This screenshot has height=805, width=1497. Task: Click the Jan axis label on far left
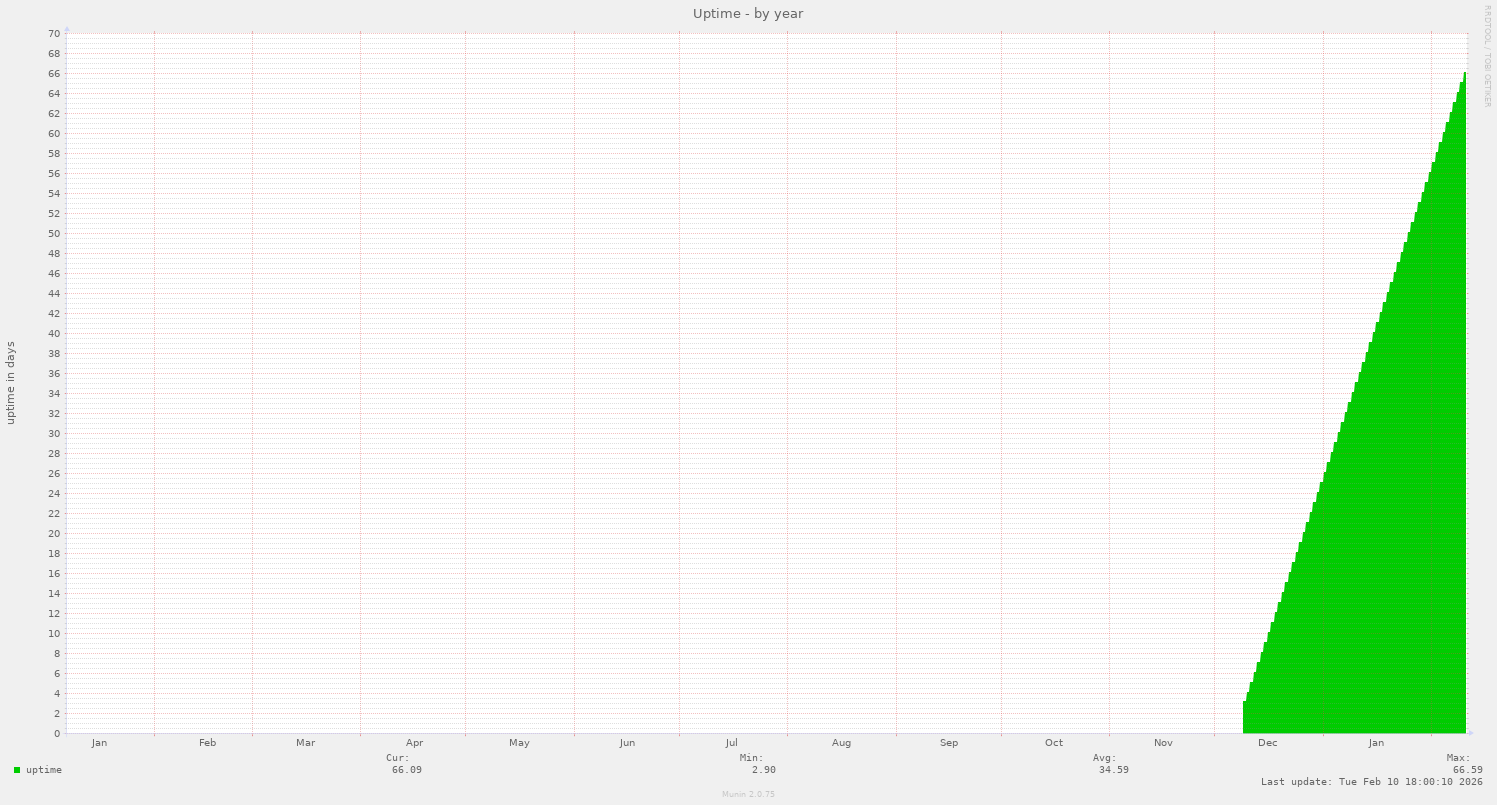point(99,743)
